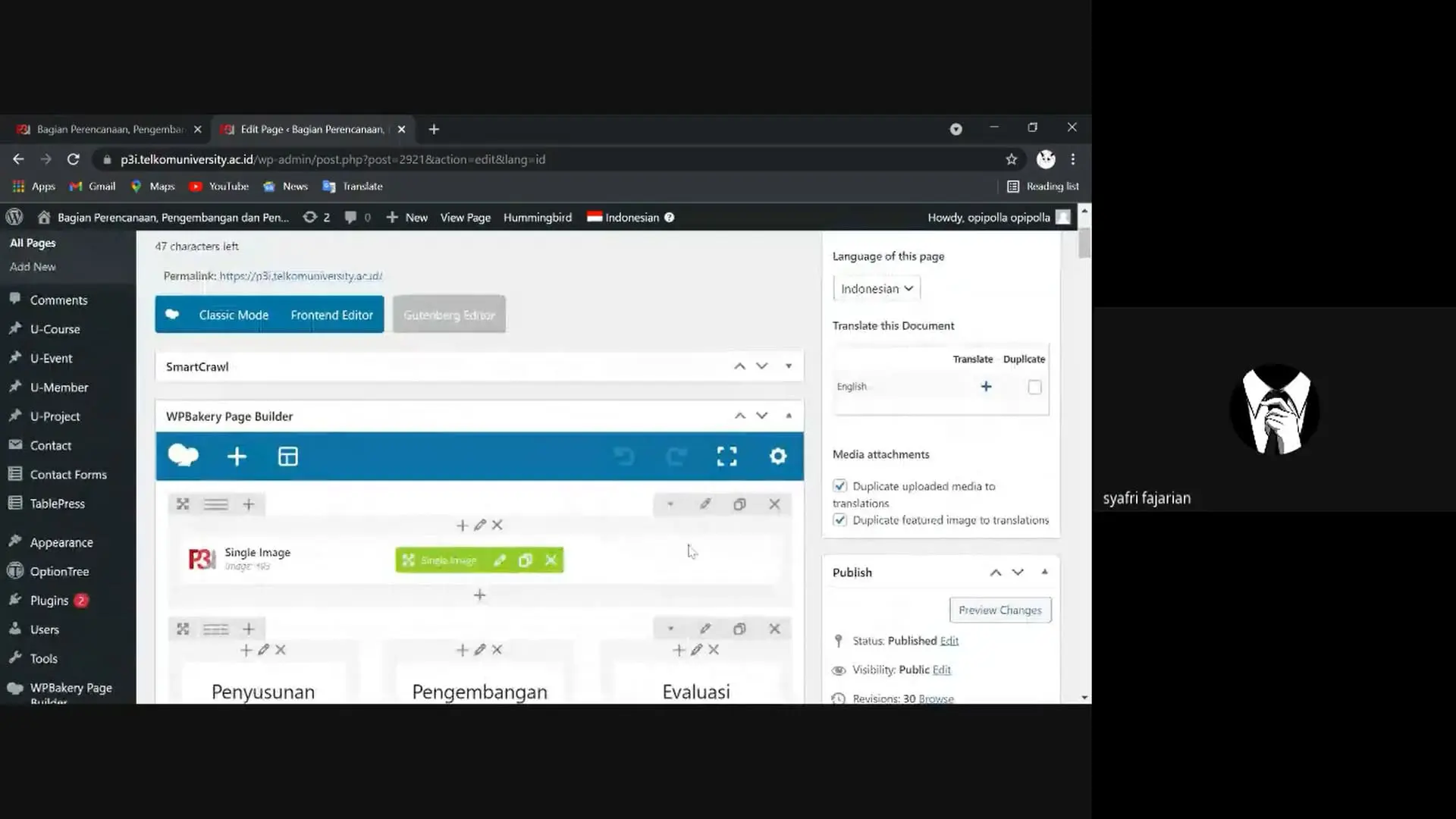The image size is (1456, 819).
Task: Click the WPBakery Undo arrow icon
Action: [624, 457]
